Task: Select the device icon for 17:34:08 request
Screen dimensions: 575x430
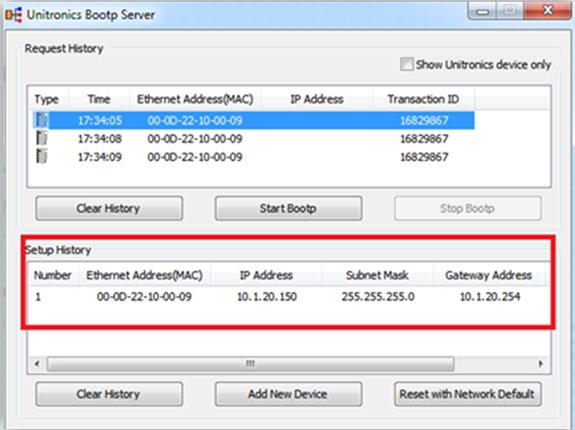Action: pyautogui.click(x=42, y=138)
